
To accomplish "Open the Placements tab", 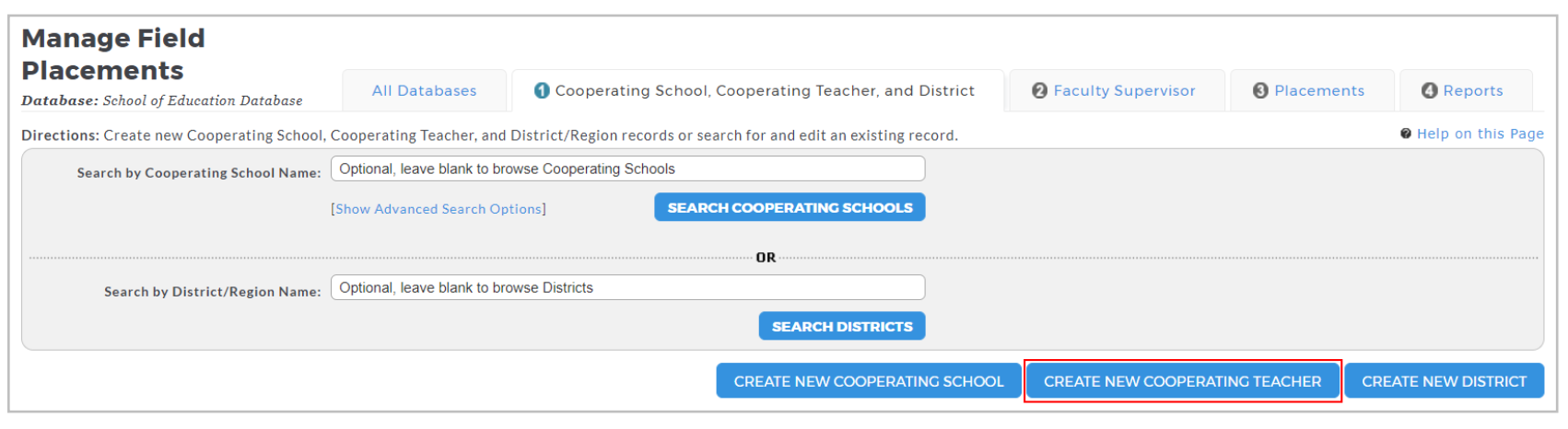I will click(x=1312, y=90).
